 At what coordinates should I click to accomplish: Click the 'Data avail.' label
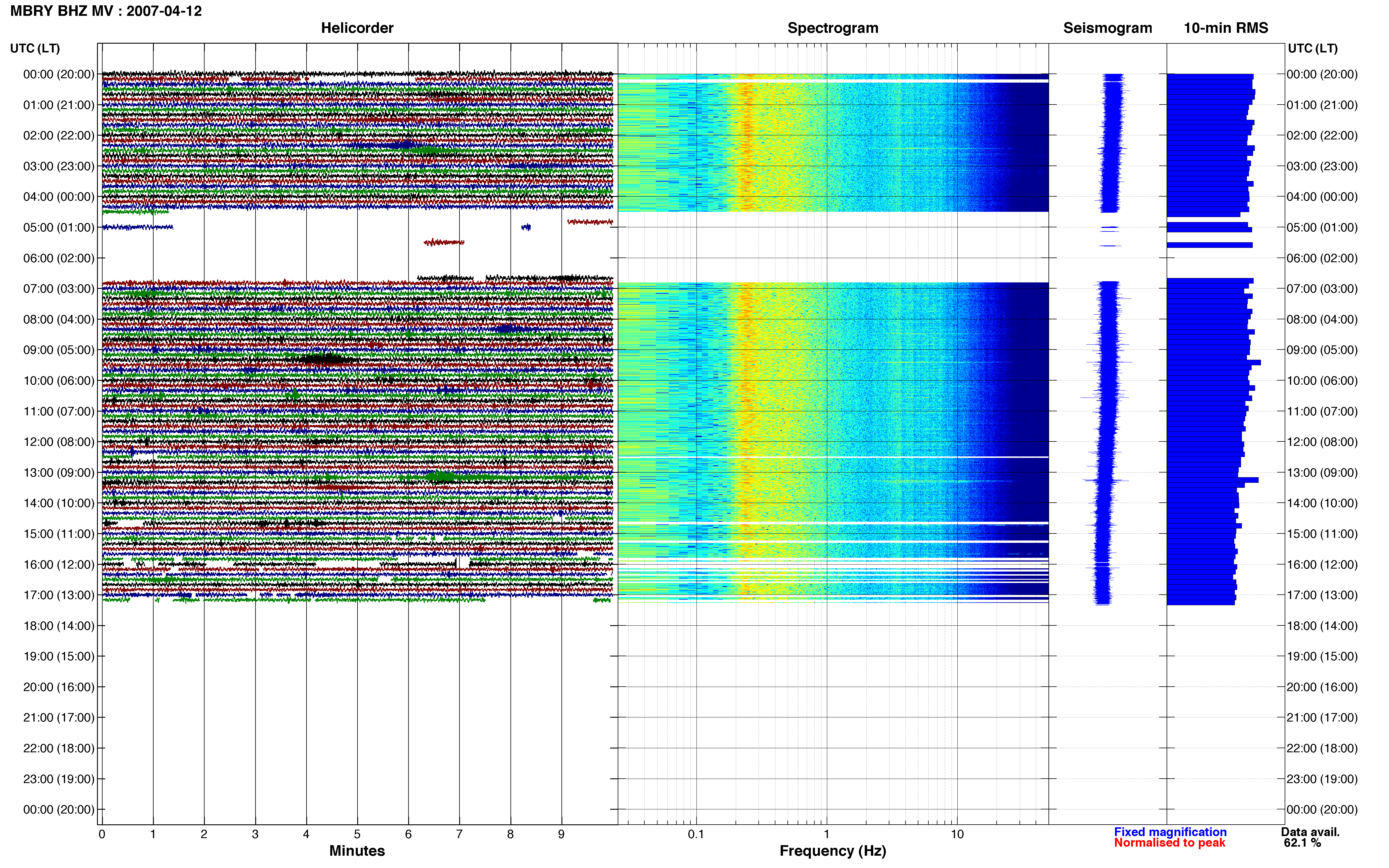(x=1310, y=831)
